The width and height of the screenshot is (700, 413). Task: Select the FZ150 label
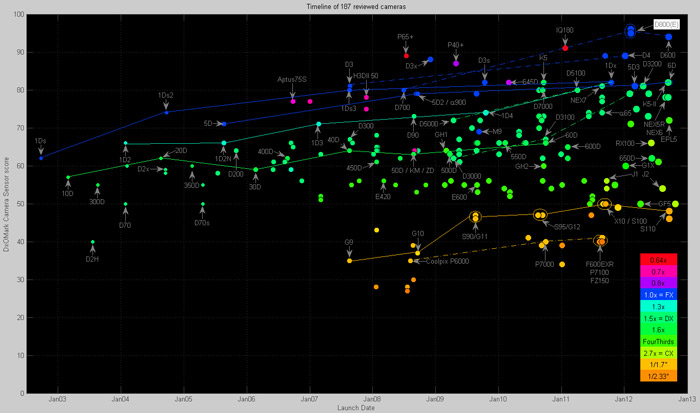600,280
